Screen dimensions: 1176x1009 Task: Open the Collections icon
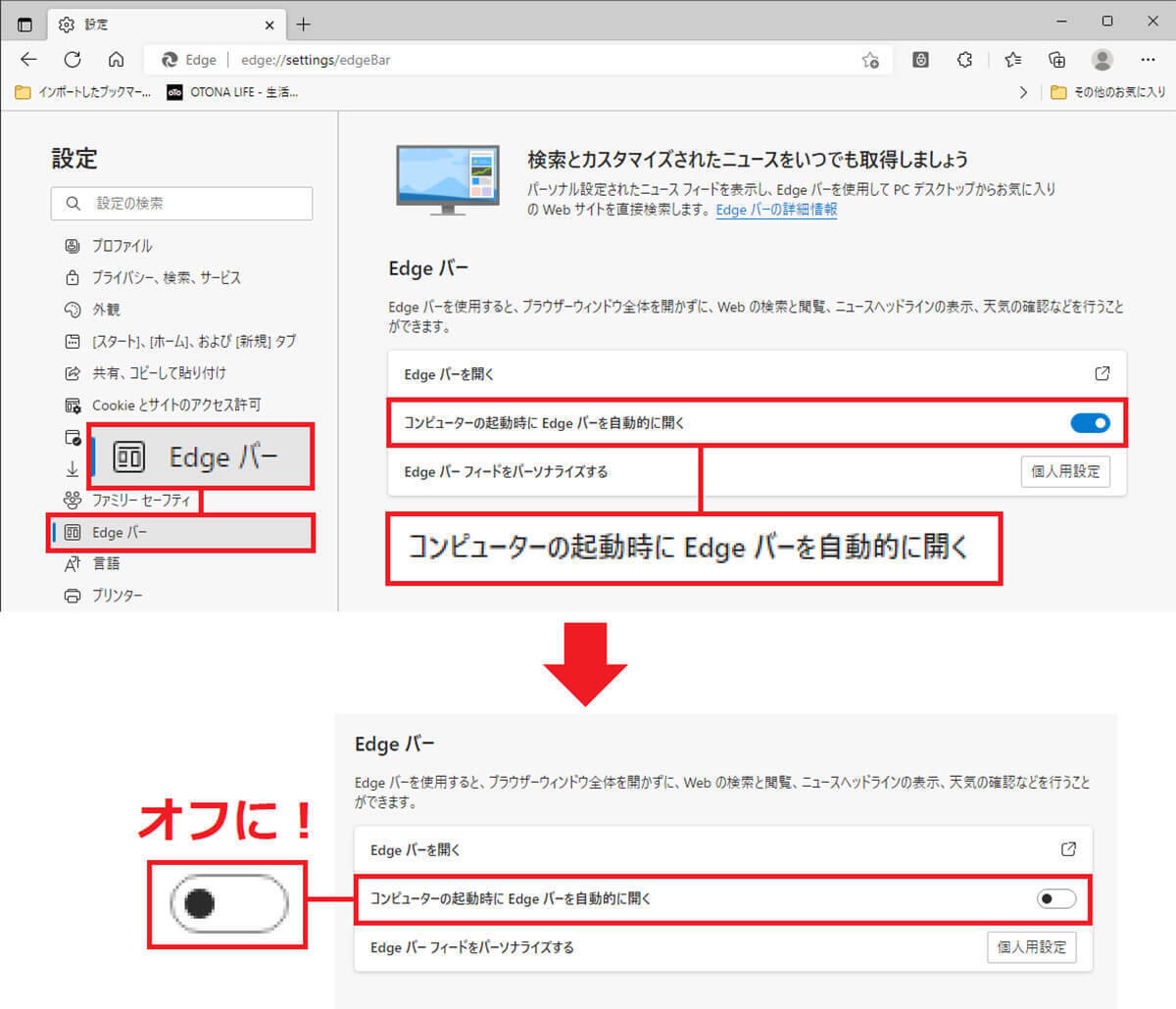click(1056, 60)
